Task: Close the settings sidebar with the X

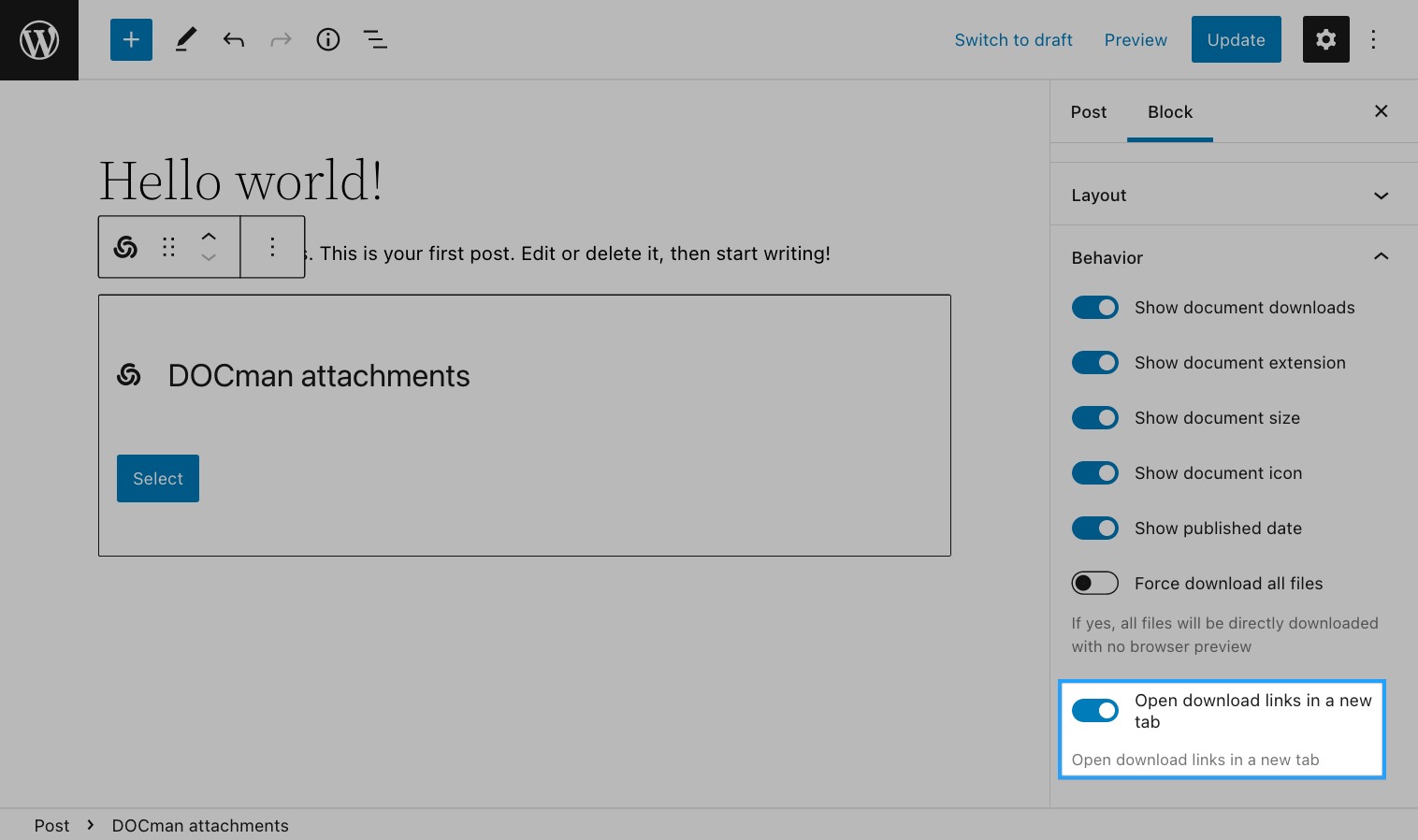Action: (1381, 111)
